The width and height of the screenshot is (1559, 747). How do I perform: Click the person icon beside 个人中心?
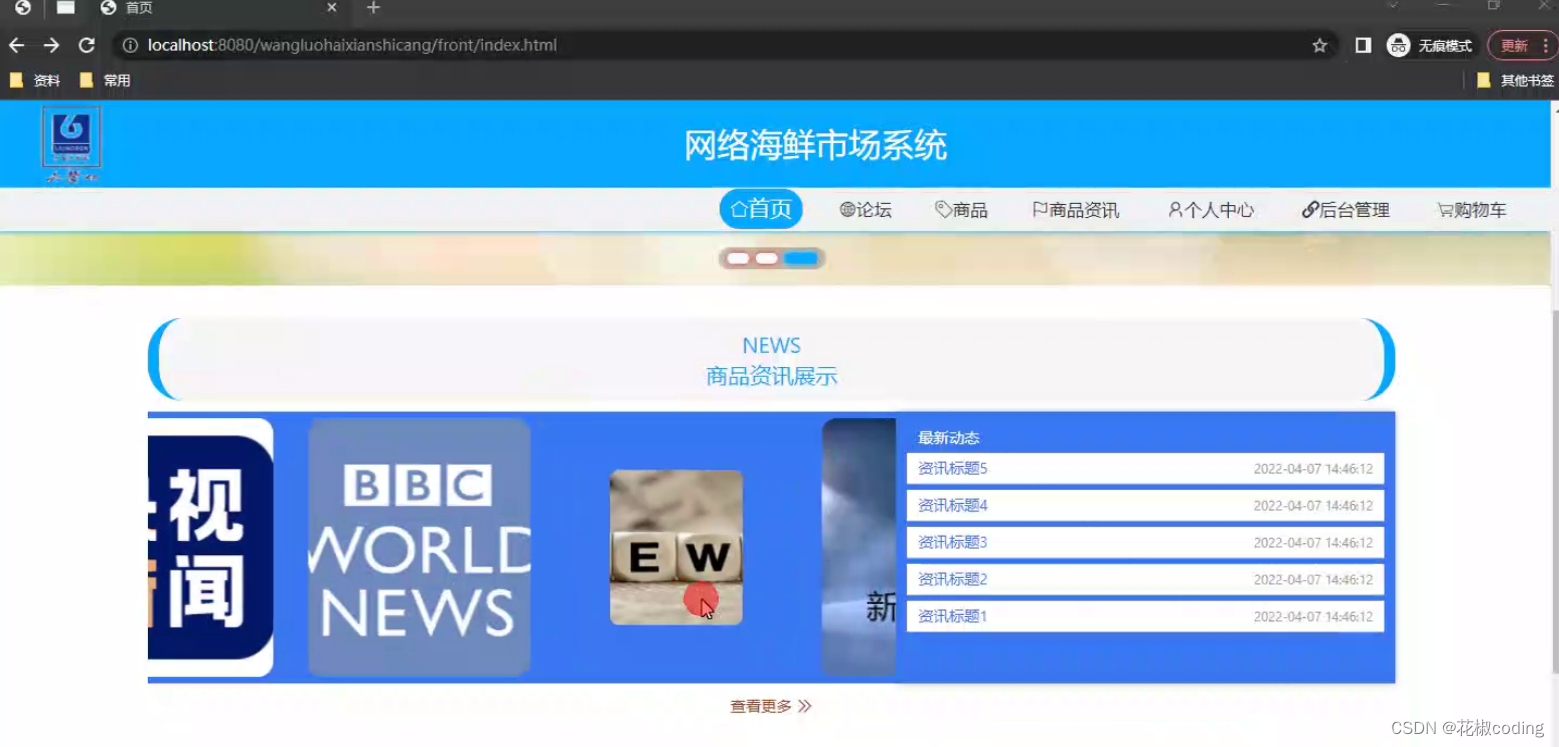pos(1174,209)
